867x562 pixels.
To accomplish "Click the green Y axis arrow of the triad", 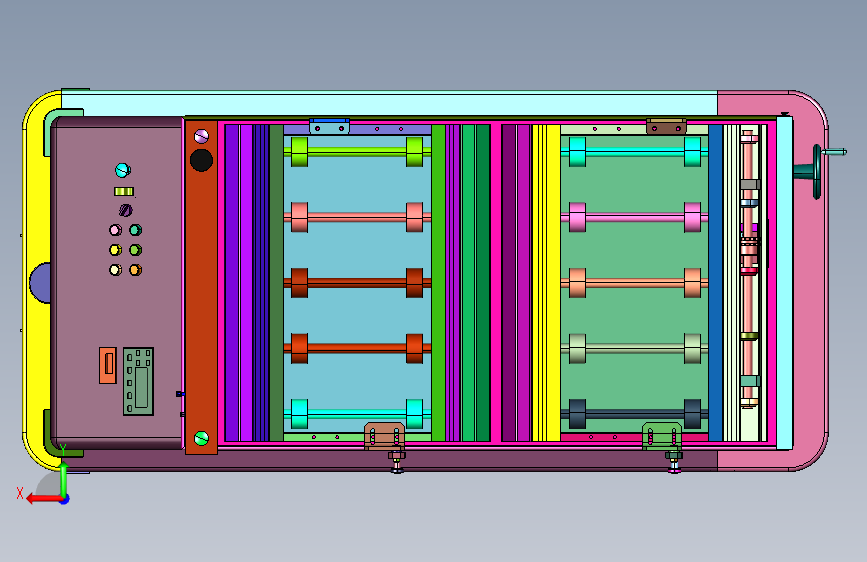I will pyautogui.click(x=64, y=480).
